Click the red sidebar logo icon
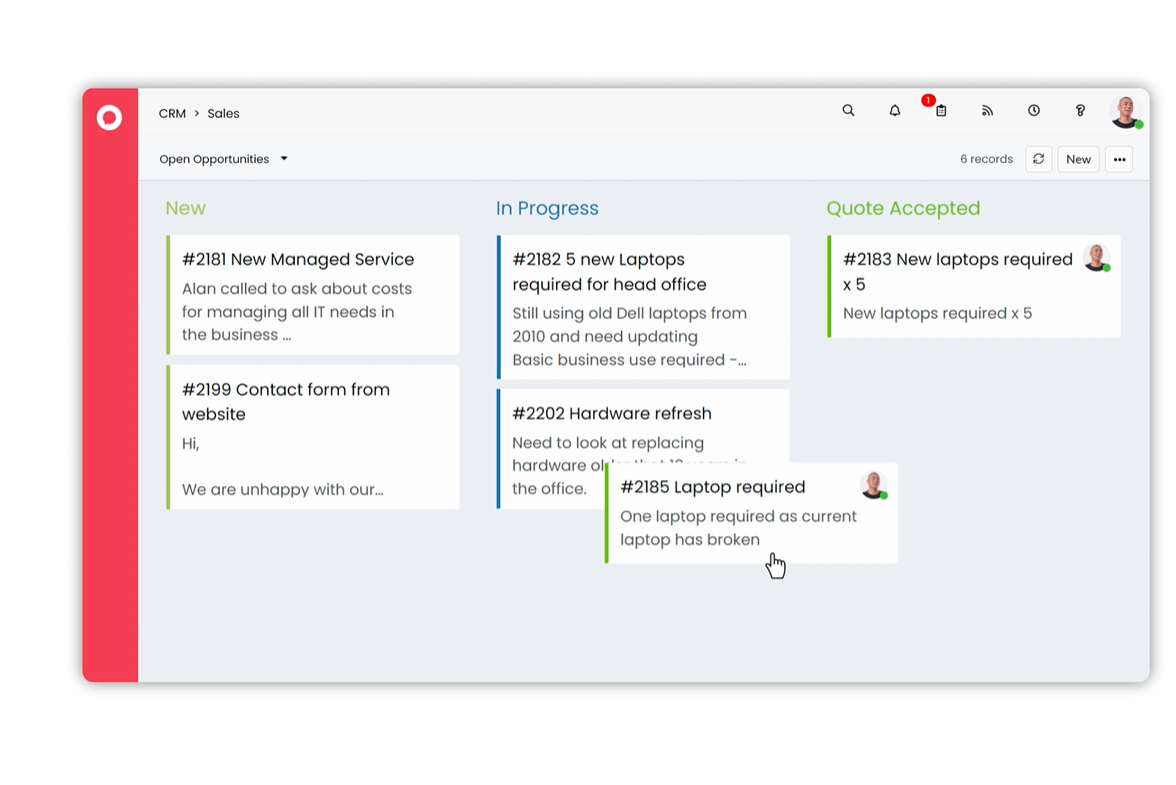 110,118
